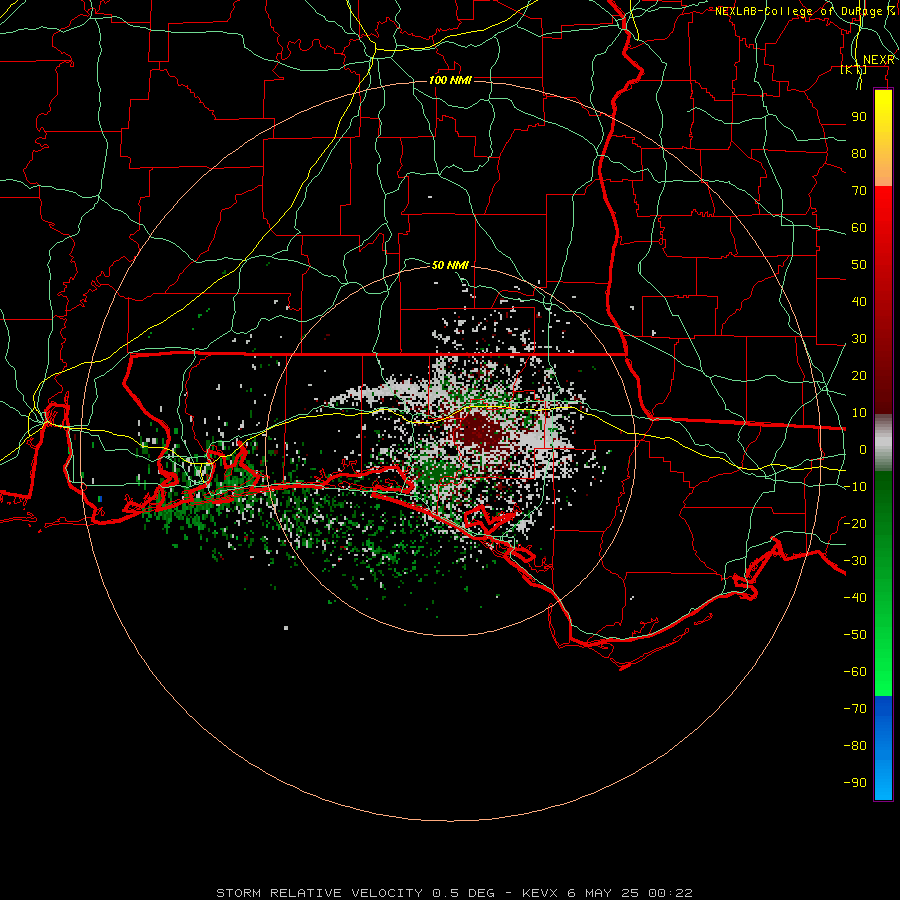
Task: Click the -80 value on velocity scale
Action: pos(855,746)
